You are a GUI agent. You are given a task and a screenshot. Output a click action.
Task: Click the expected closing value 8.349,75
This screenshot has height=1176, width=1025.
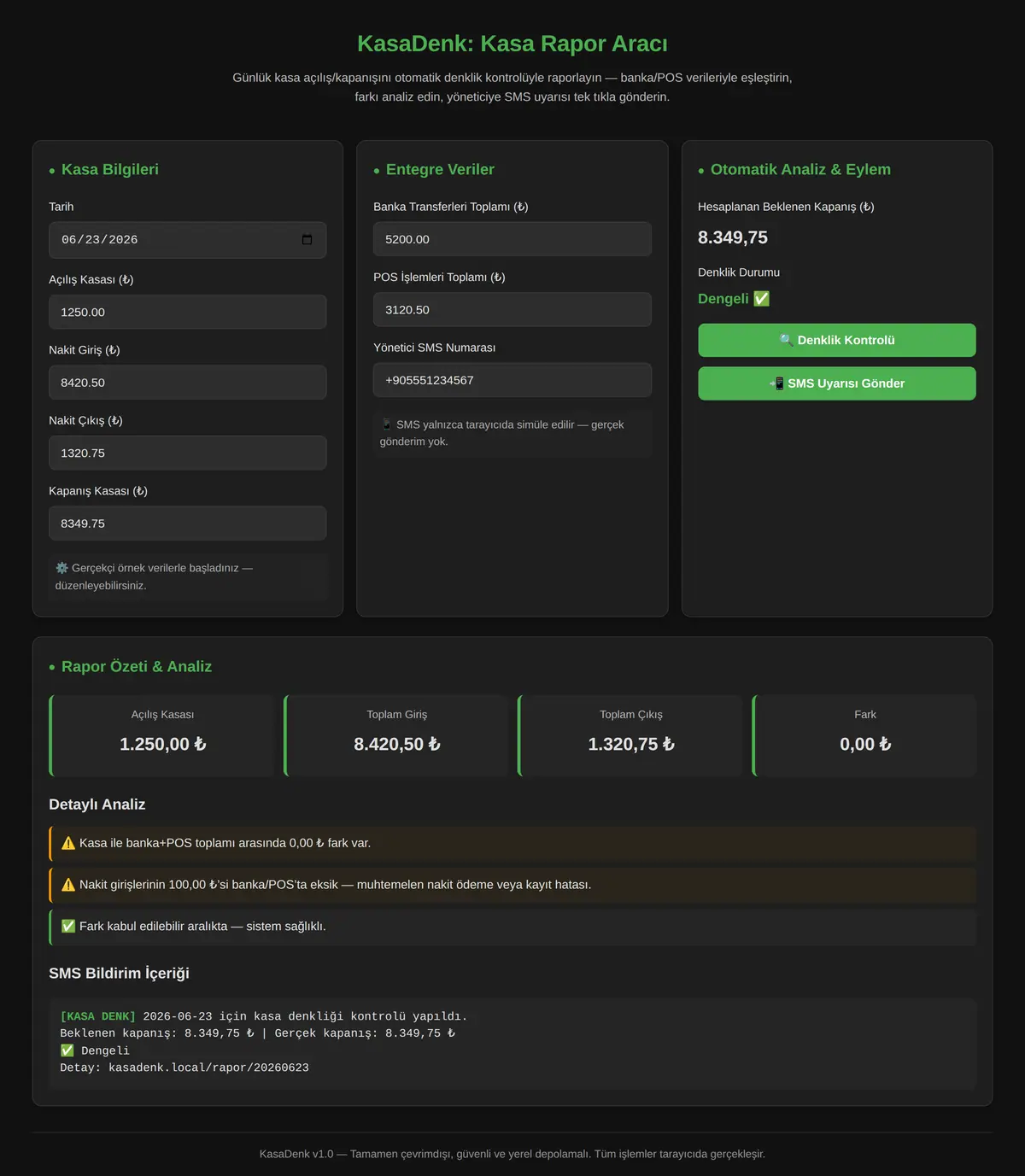[733, 237]
